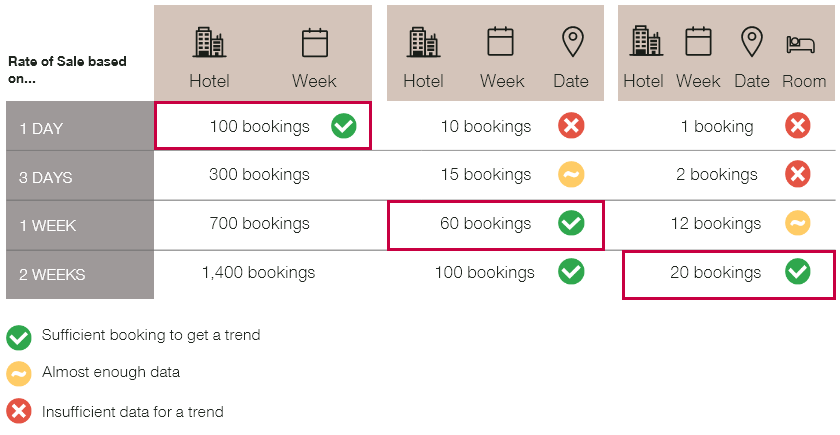Click the yellow tilde icon beside 12 bookings
This screenshot has height=435, width=840.
point(798,223)
